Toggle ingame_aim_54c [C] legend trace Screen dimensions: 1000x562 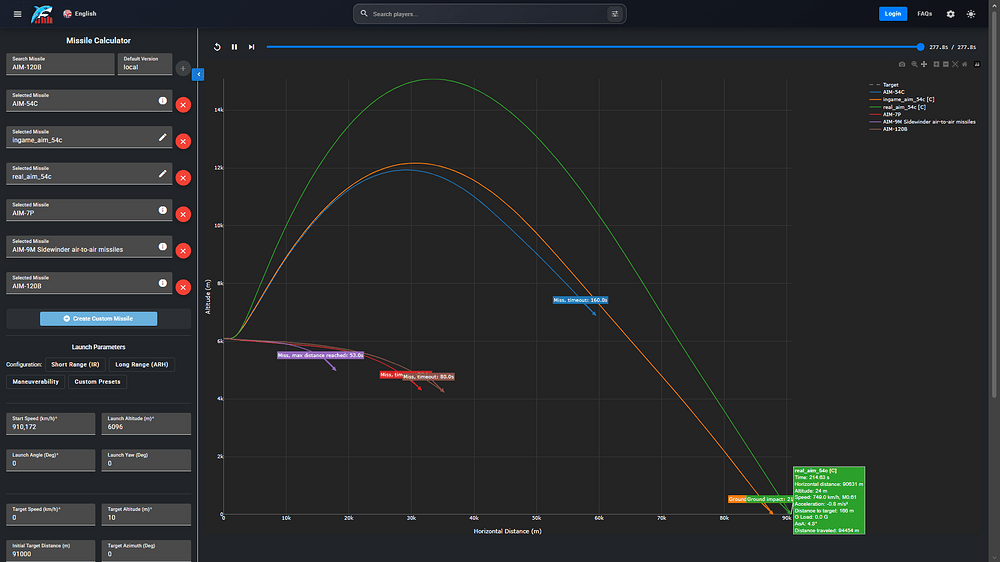point(902,100)
